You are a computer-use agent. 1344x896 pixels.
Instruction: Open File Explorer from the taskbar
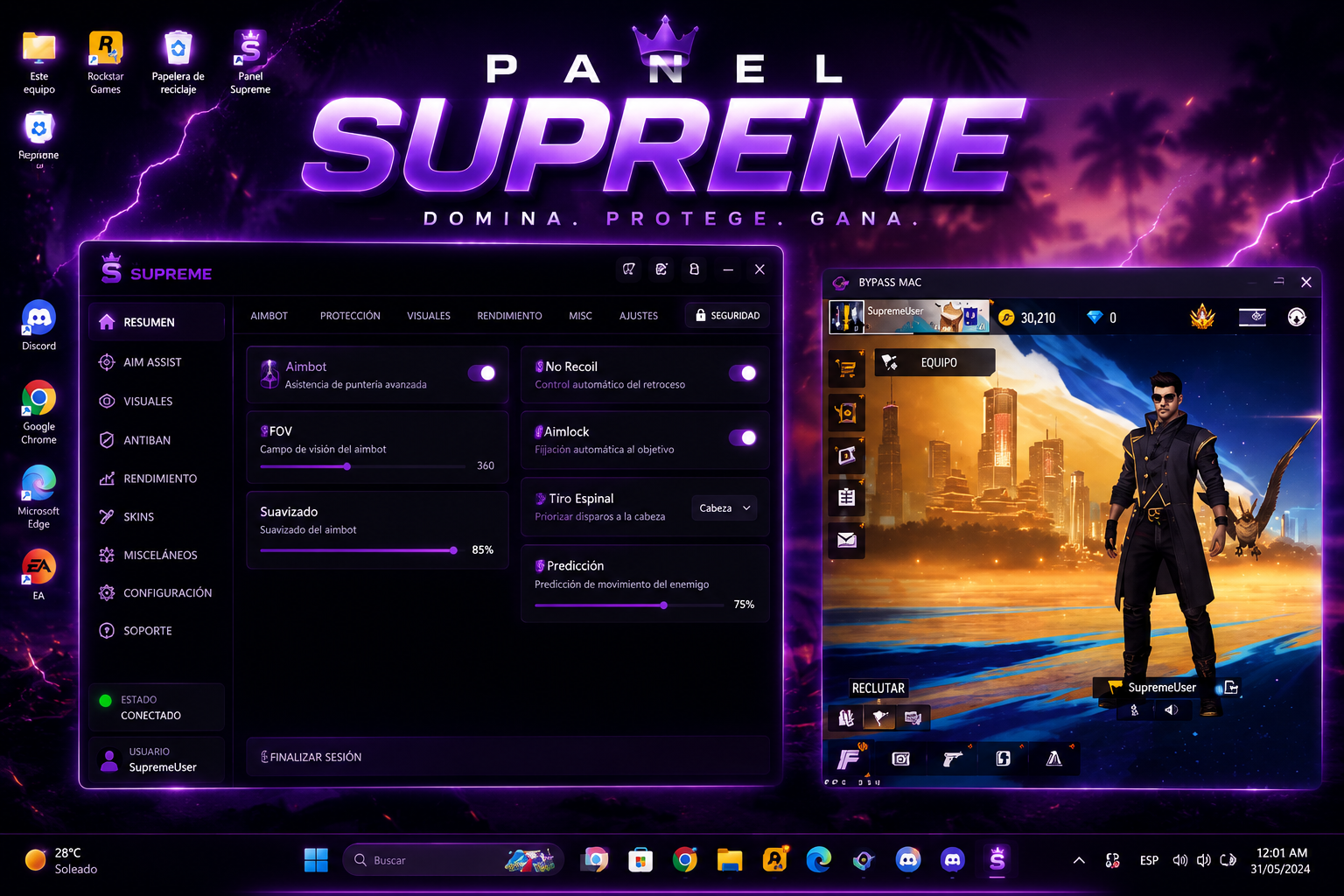tap(730, 860)
